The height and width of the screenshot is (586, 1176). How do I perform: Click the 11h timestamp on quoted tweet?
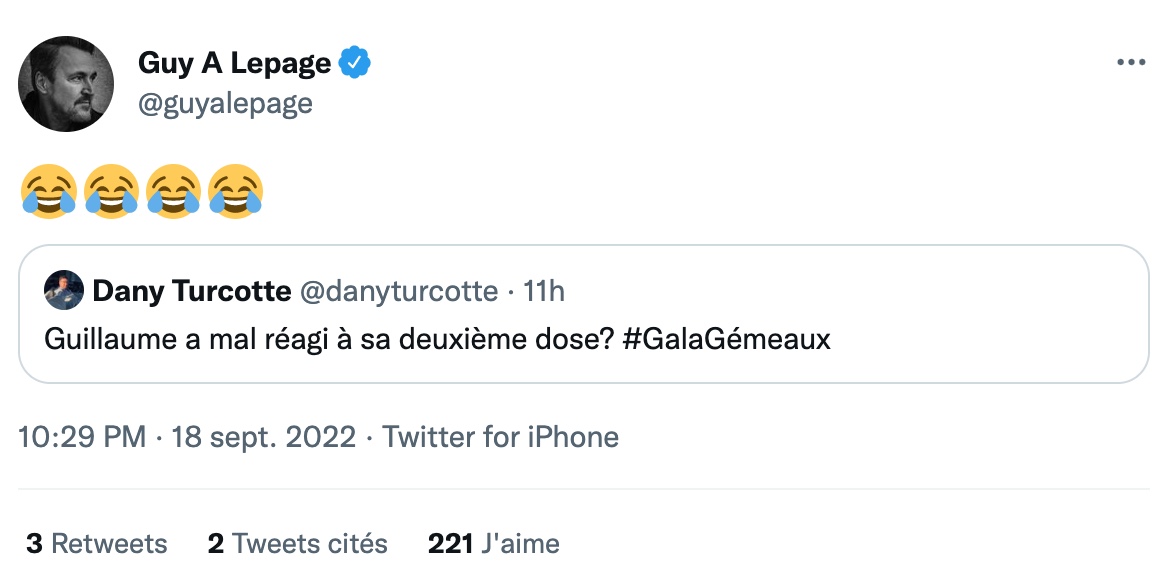[543, 291]
